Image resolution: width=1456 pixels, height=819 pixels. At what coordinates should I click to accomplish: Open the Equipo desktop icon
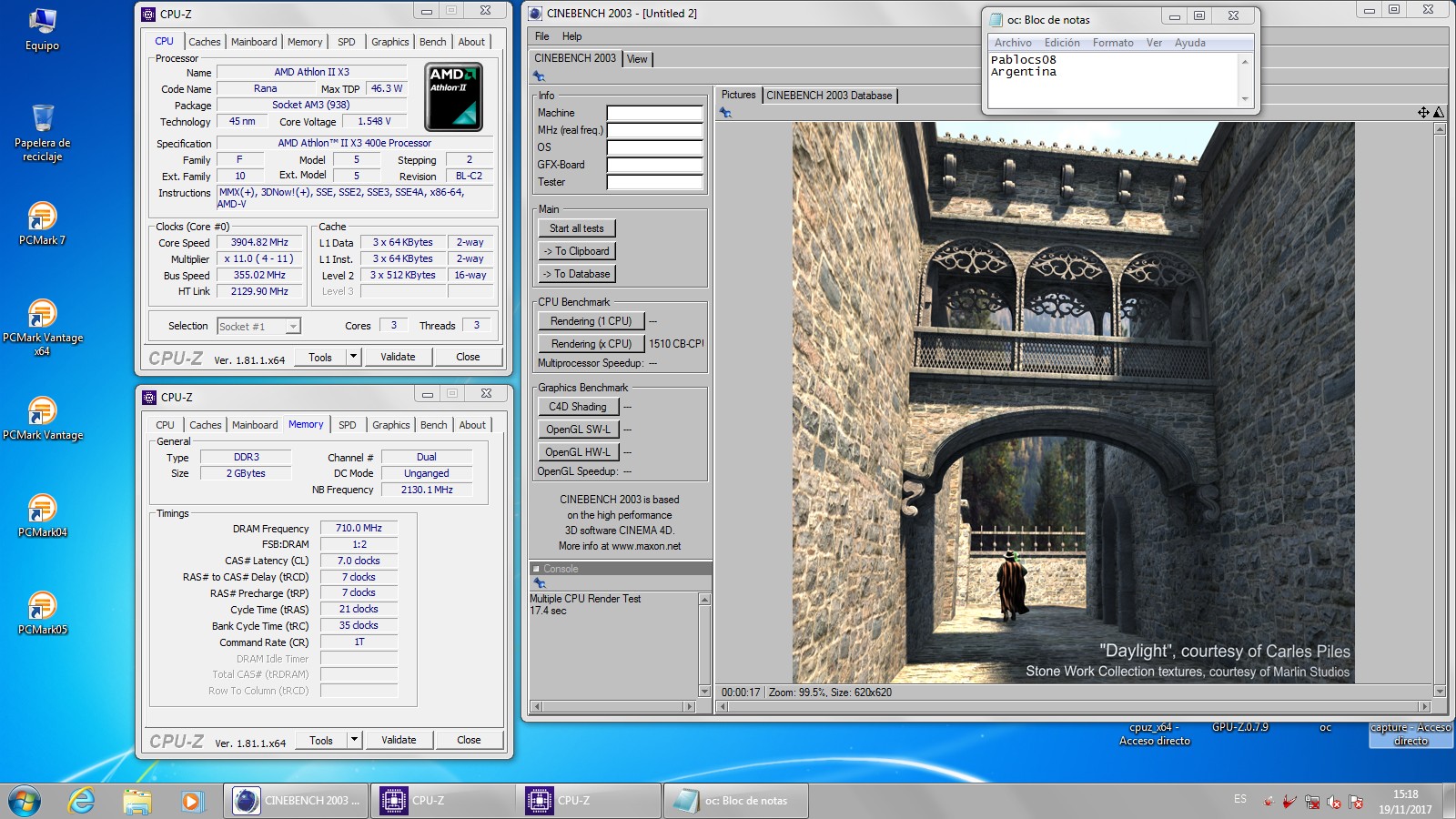pos(42,28)
